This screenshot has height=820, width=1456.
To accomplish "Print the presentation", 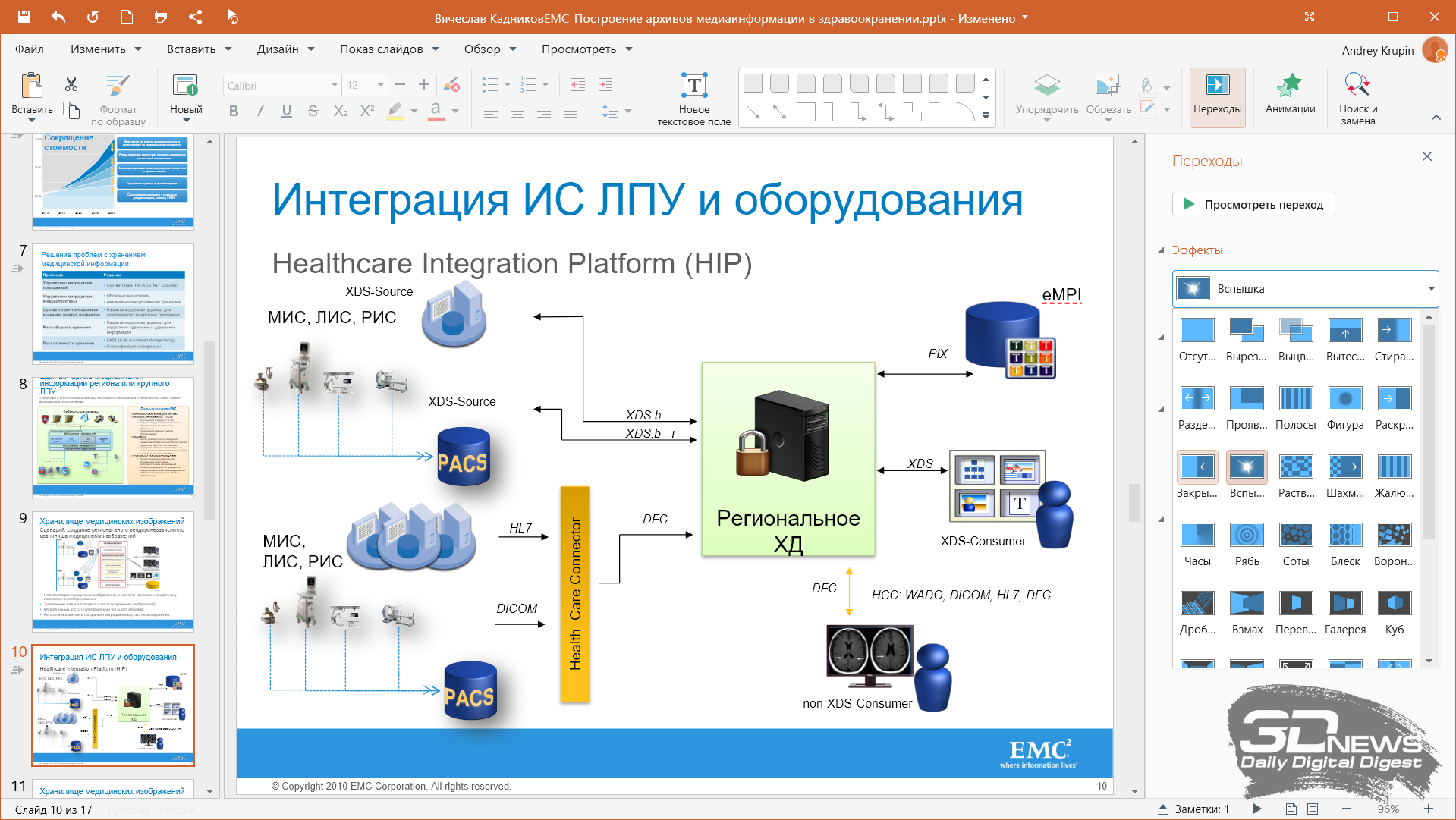I will (x=161, y=17).
